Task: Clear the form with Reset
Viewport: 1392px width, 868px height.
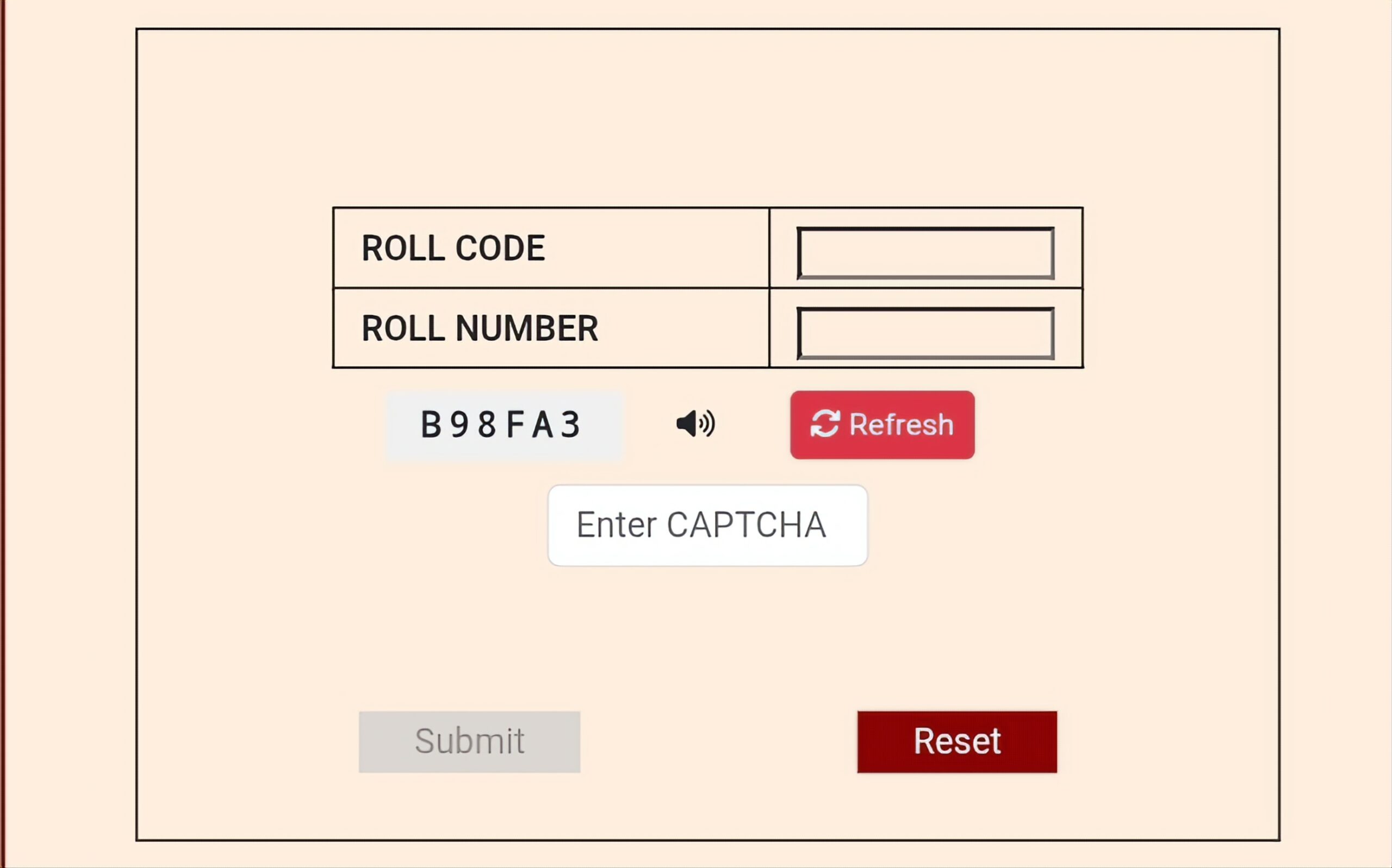Action: click(956, 742)
